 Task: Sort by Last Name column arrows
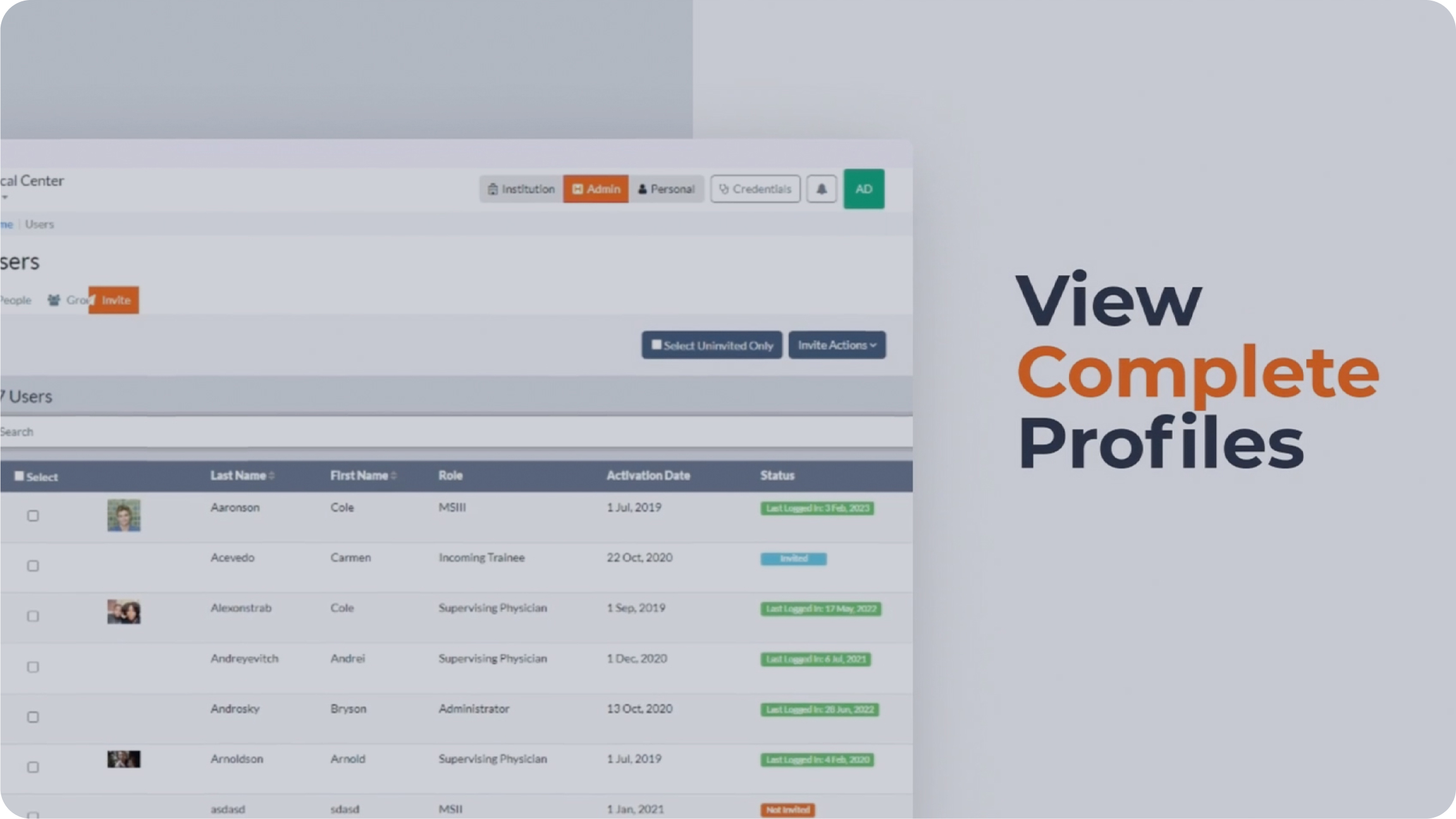tap(272, 476)
